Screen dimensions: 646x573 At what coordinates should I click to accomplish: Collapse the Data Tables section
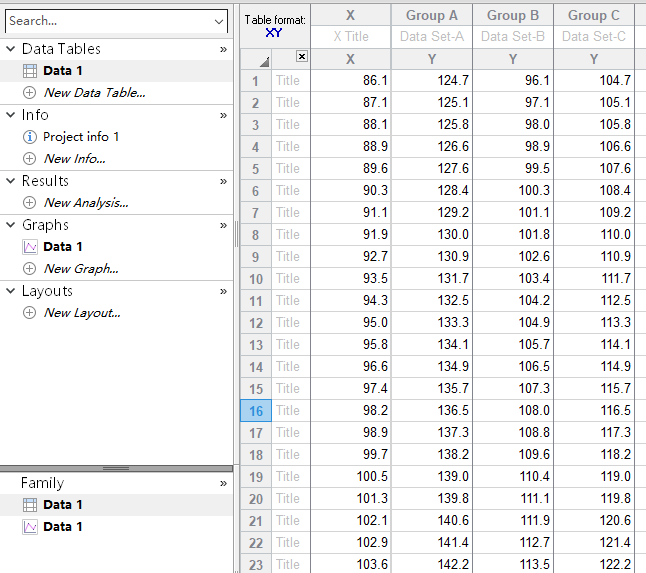click(x=11, y=49)
